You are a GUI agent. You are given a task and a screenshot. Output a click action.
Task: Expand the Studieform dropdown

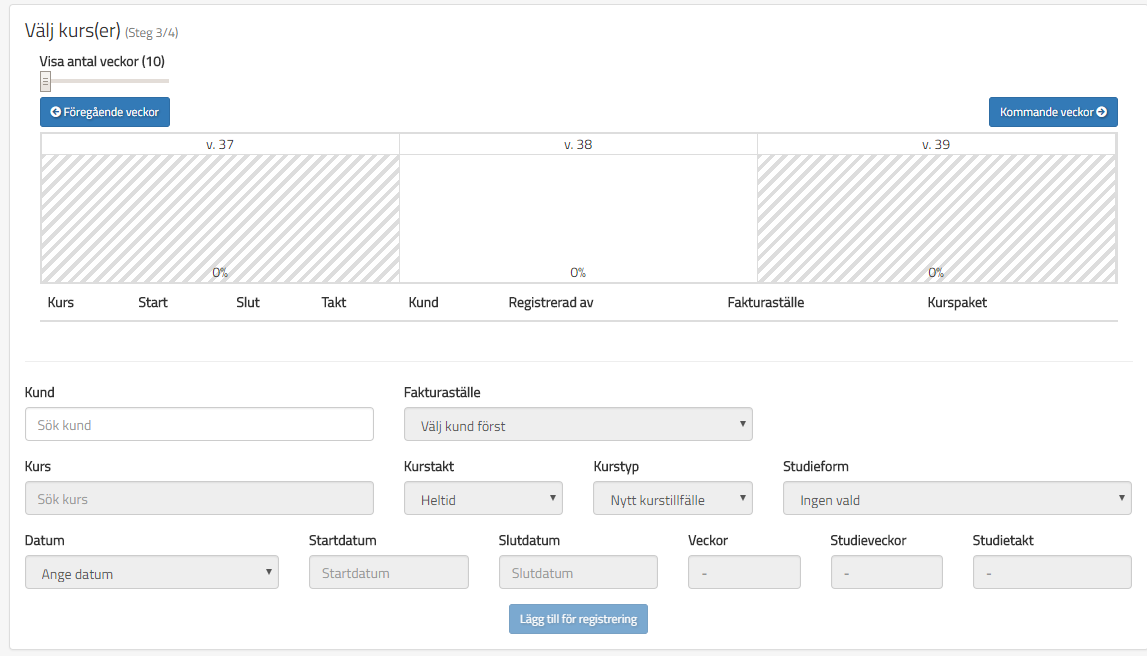click(x=956, y=499)
